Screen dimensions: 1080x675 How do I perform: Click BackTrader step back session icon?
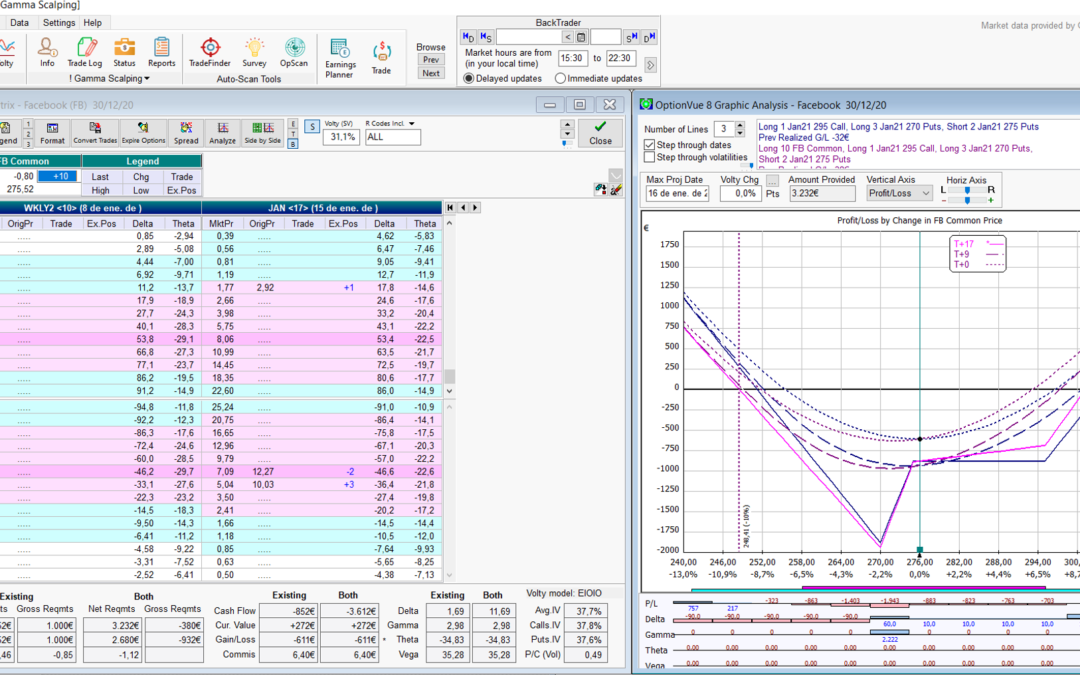point(486,37)
